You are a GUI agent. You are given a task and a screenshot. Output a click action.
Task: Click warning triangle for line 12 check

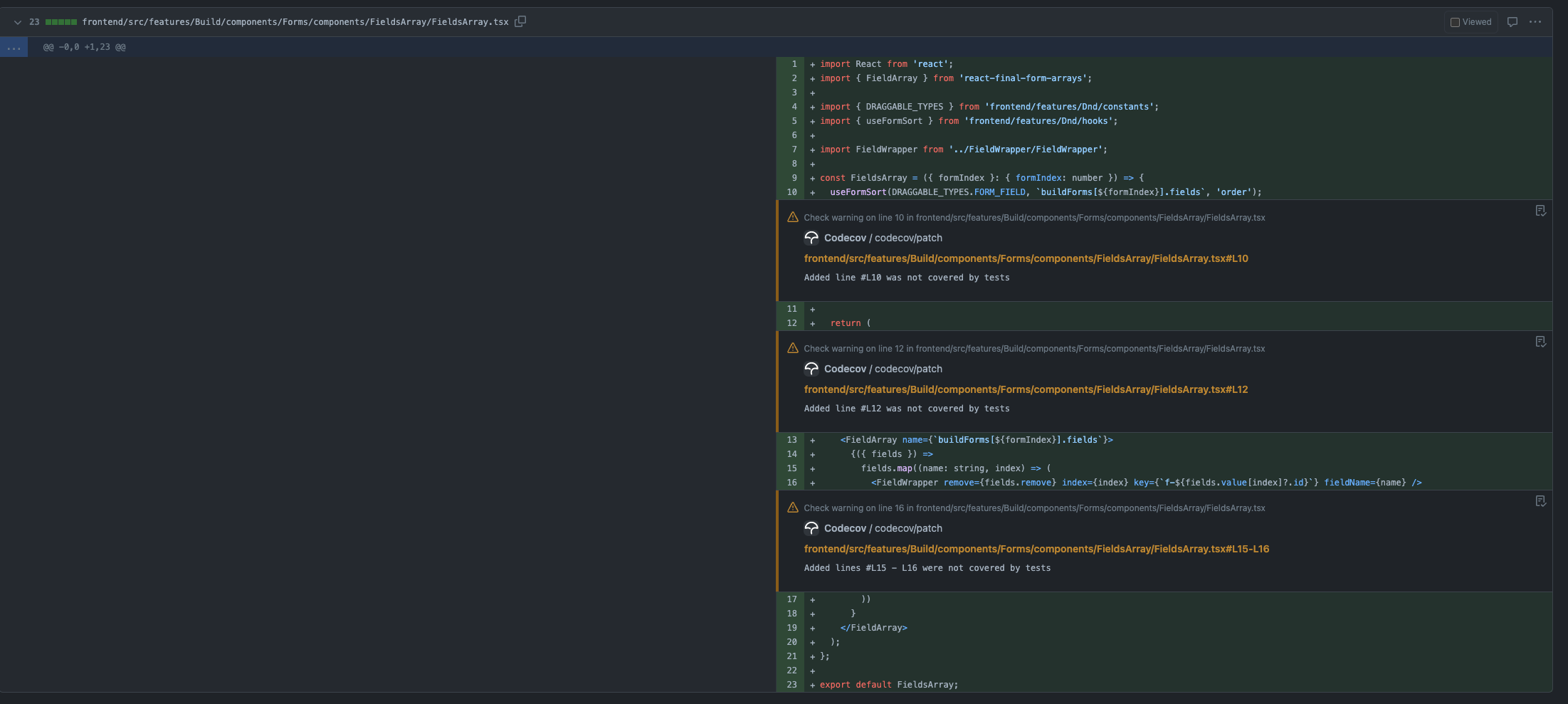coord(793,348)
